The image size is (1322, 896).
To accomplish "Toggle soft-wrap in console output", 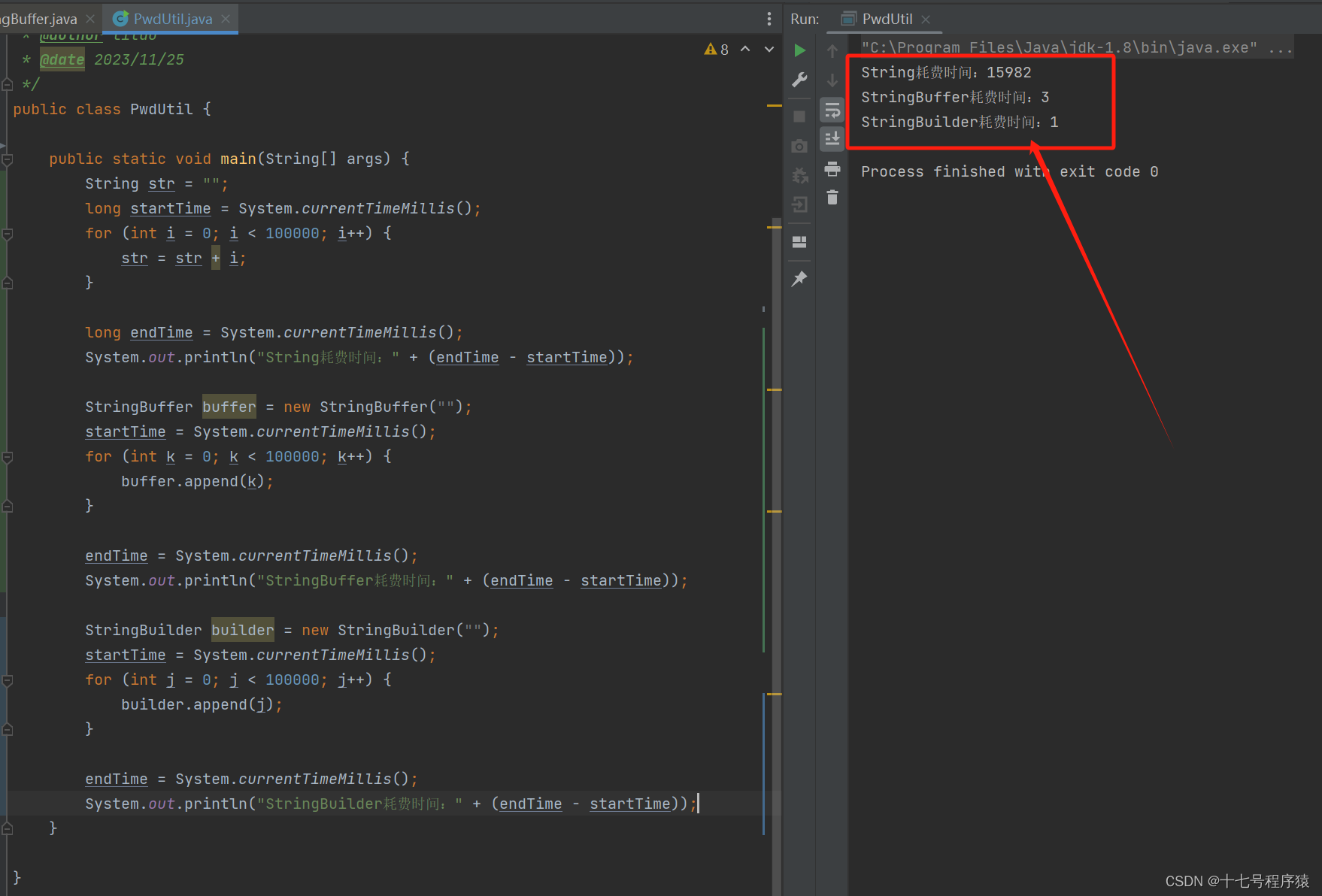I will 832,110.
